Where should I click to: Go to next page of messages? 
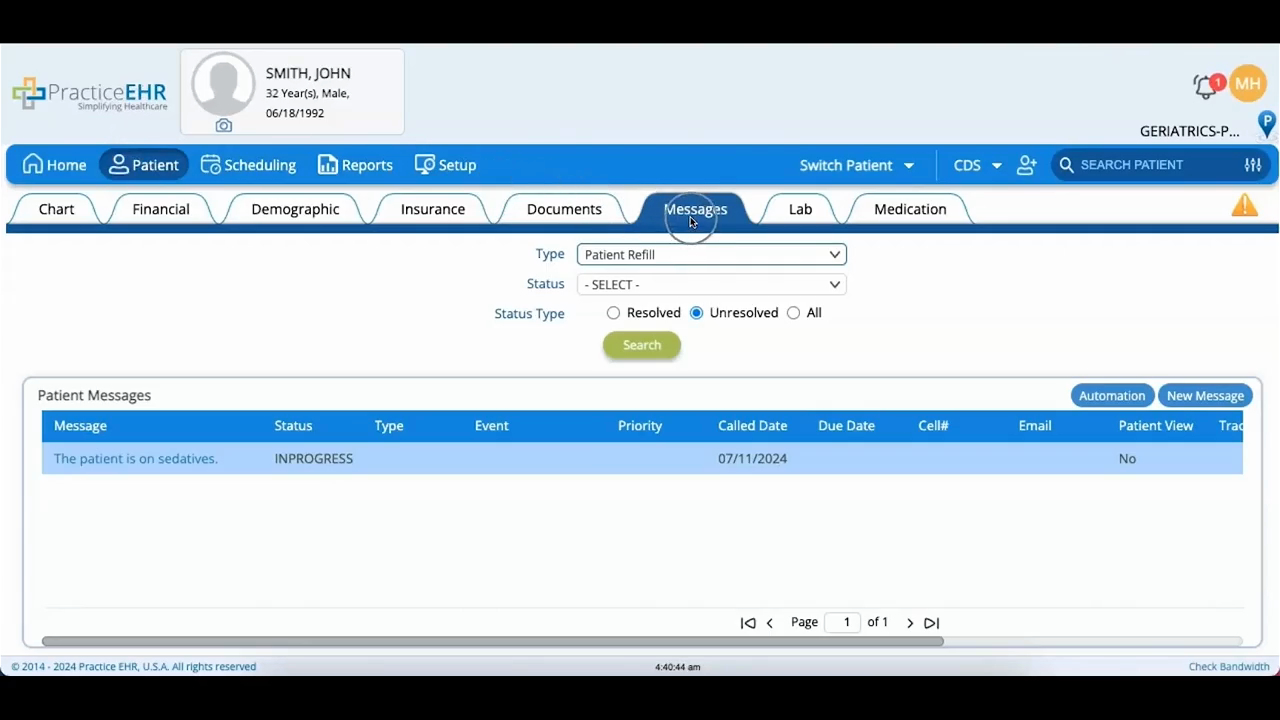910,623
